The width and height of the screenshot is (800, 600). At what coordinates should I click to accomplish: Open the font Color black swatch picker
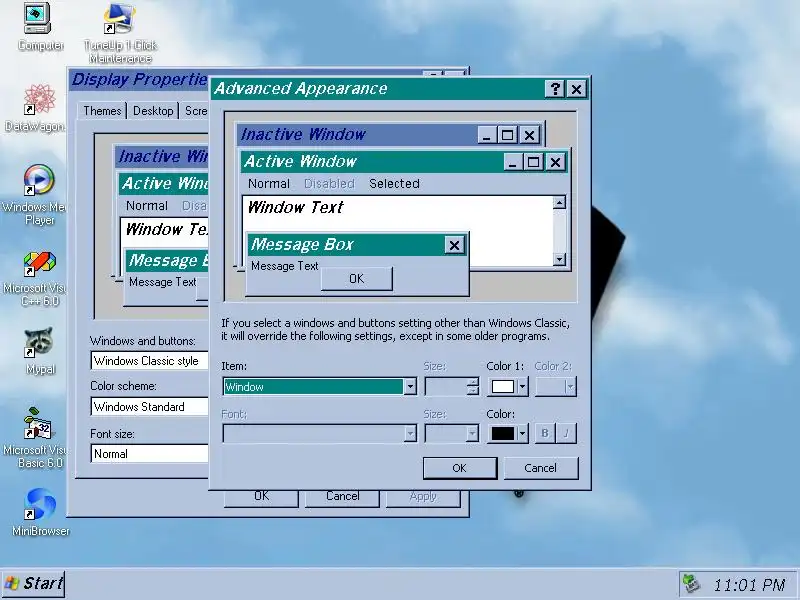coord(507,434)
